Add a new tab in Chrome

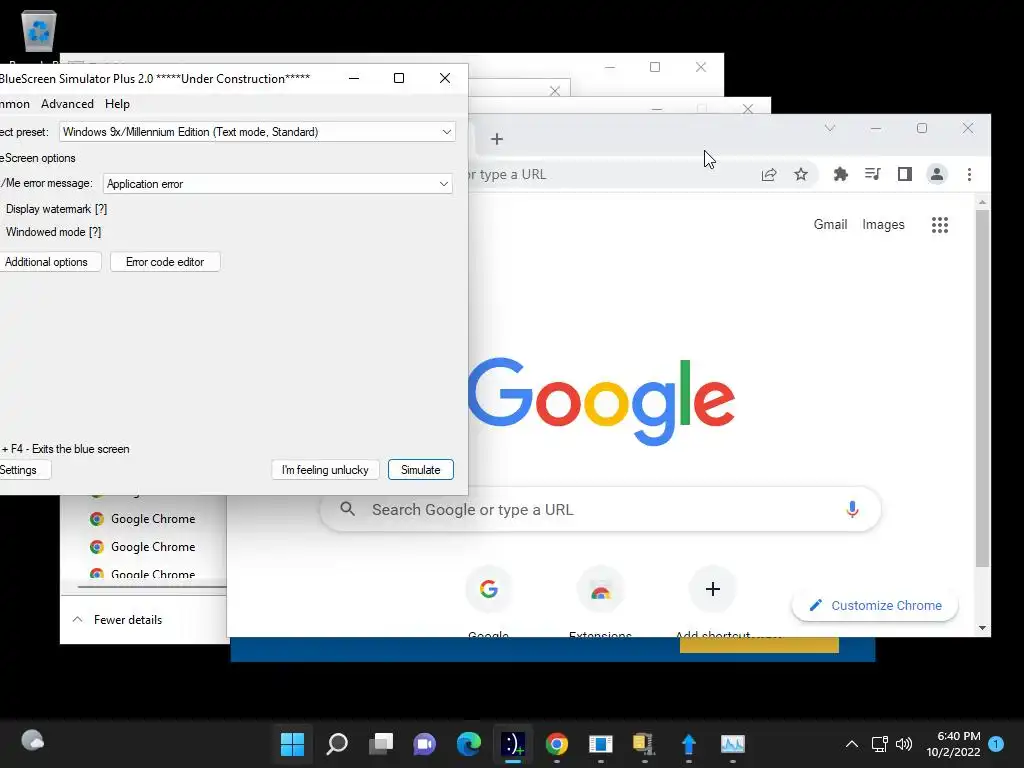(496, 139)
